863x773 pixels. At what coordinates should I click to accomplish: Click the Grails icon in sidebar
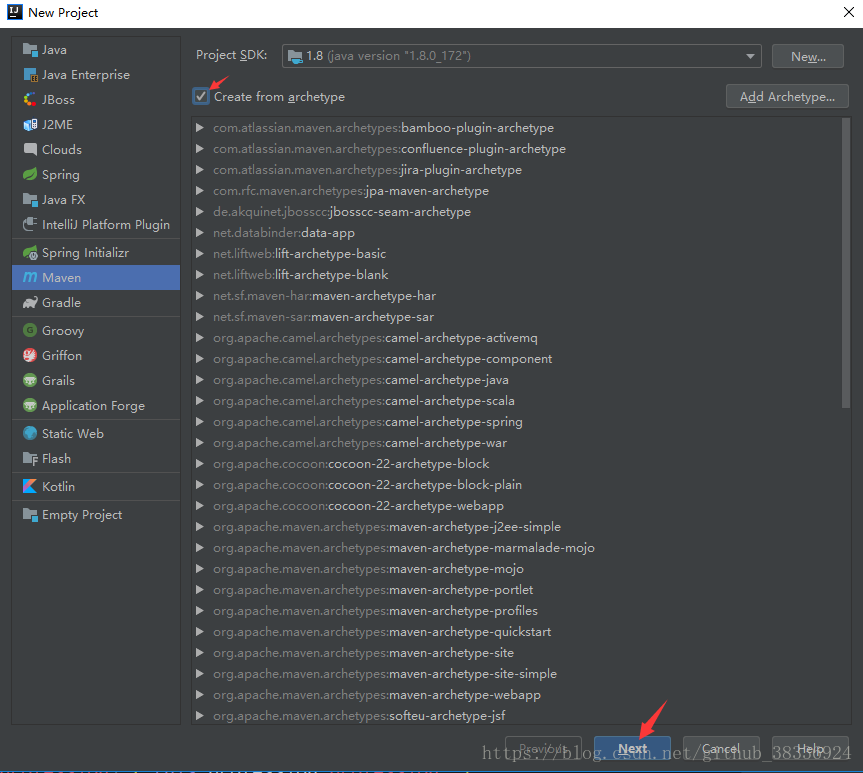[30, 380]
